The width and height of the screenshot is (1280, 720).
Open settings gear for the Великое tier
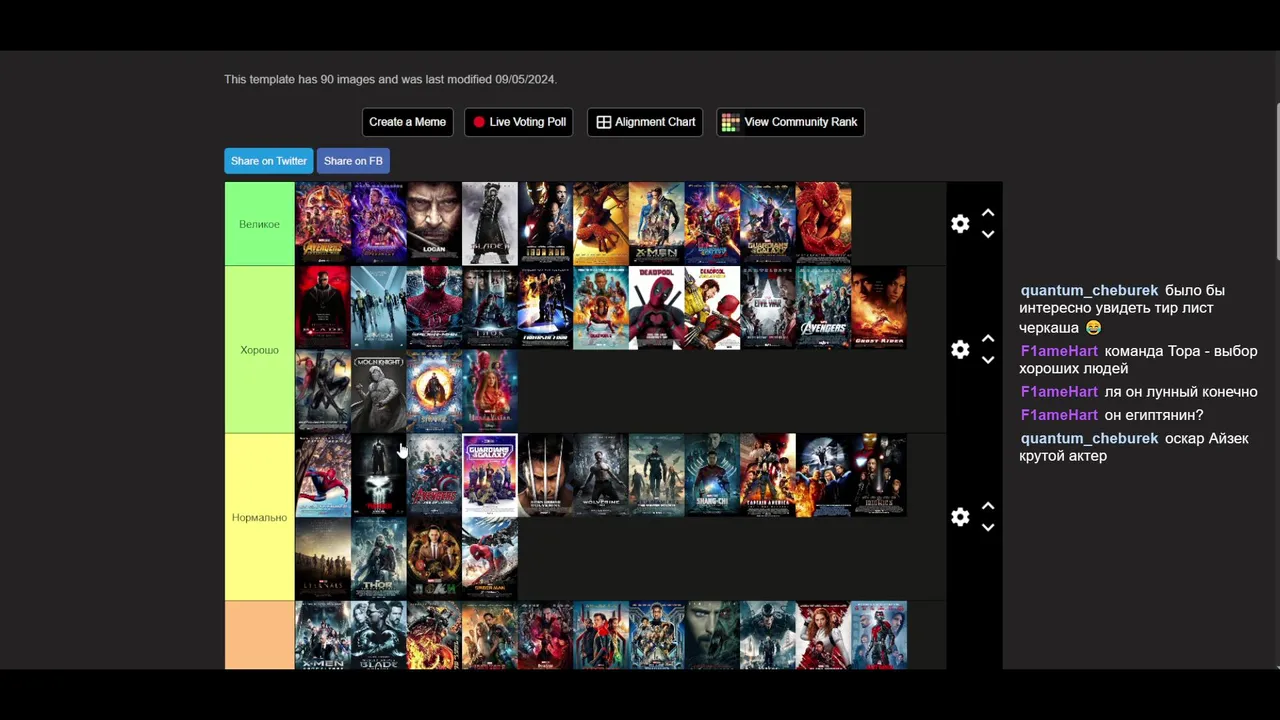pyautogui.click(x=960, y=224)
